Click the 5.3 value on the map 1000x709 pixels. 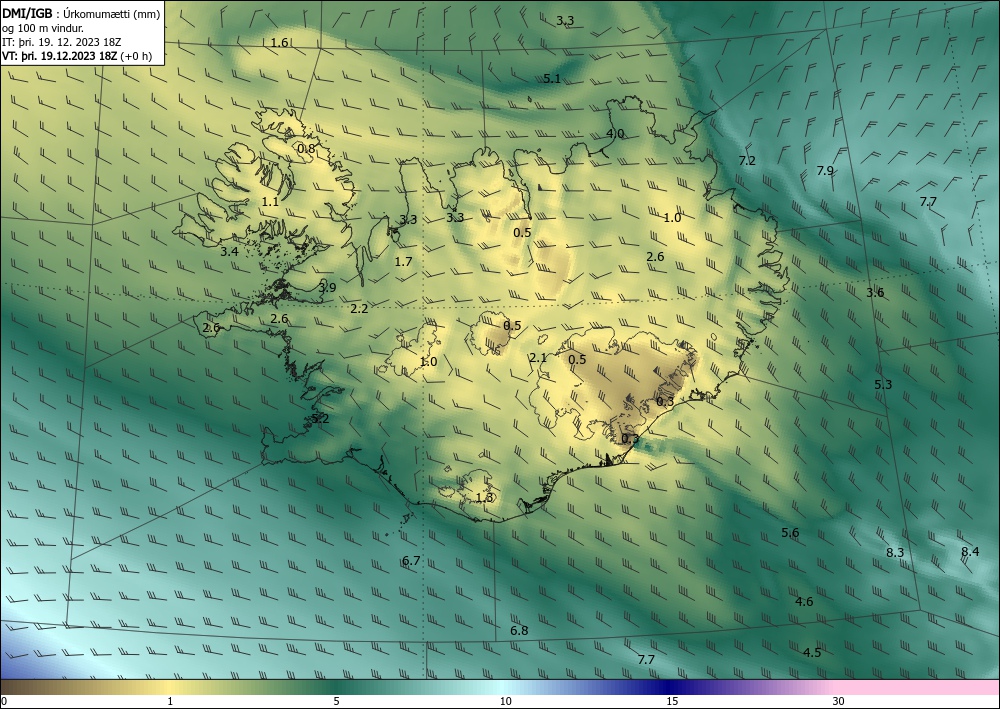[883, 384]
